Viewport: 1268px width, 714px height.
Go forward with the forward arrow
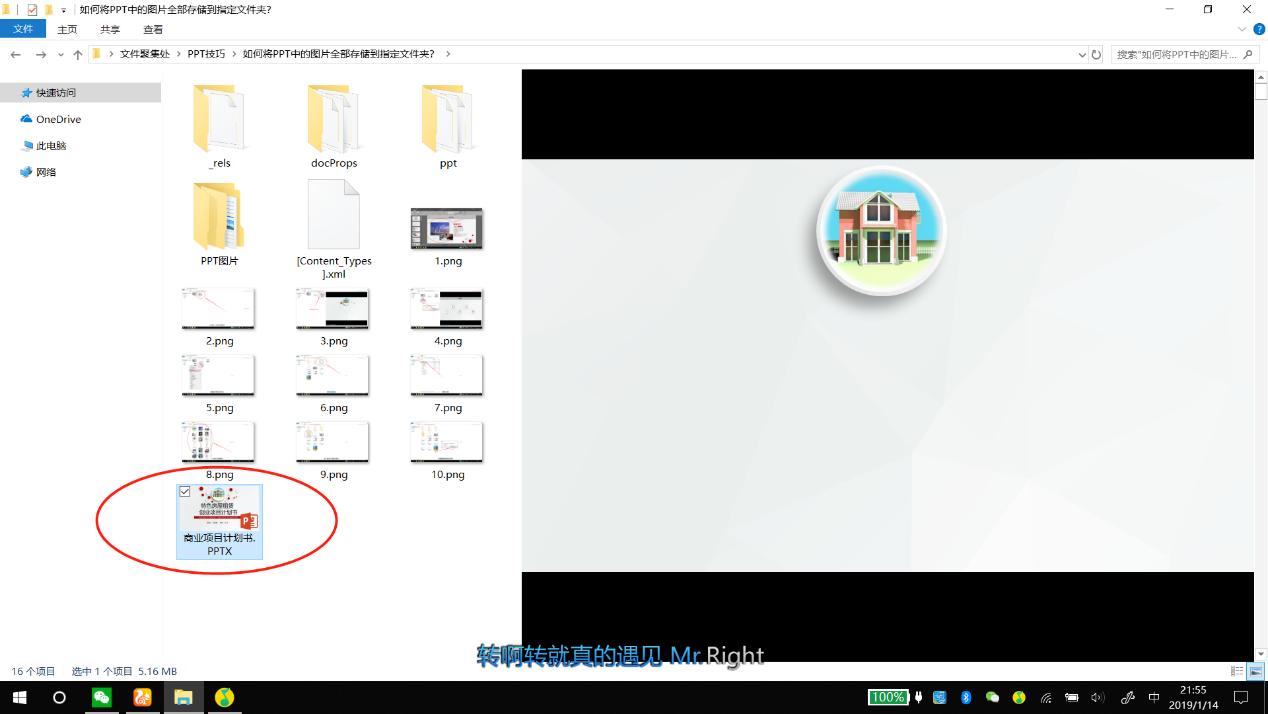[41, 54]
